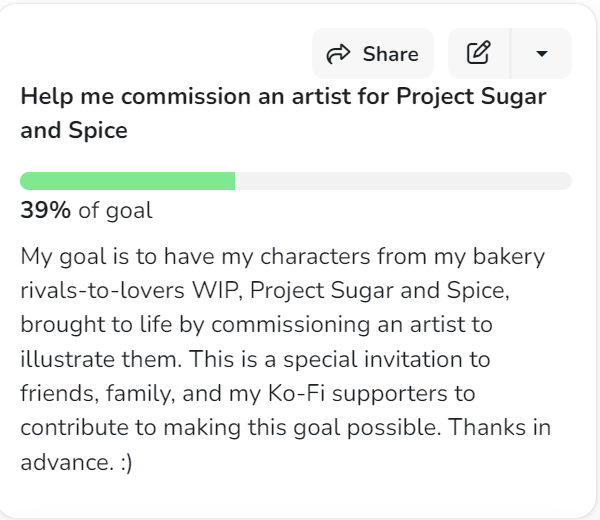Open the edit goal pencil icon
The height and width of the screenshot is (520, 600).
click(x=478, y=53)
